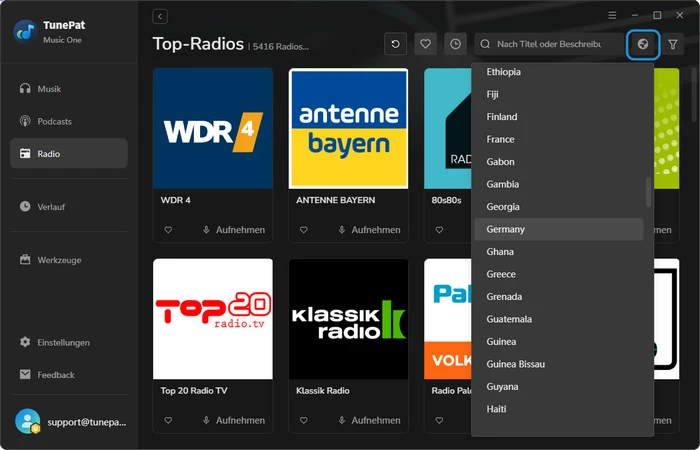Screen dimensions: 700x450
Task: Click Aufnehmen on ANTENNE BAYERN
Action: pos(376,229)
